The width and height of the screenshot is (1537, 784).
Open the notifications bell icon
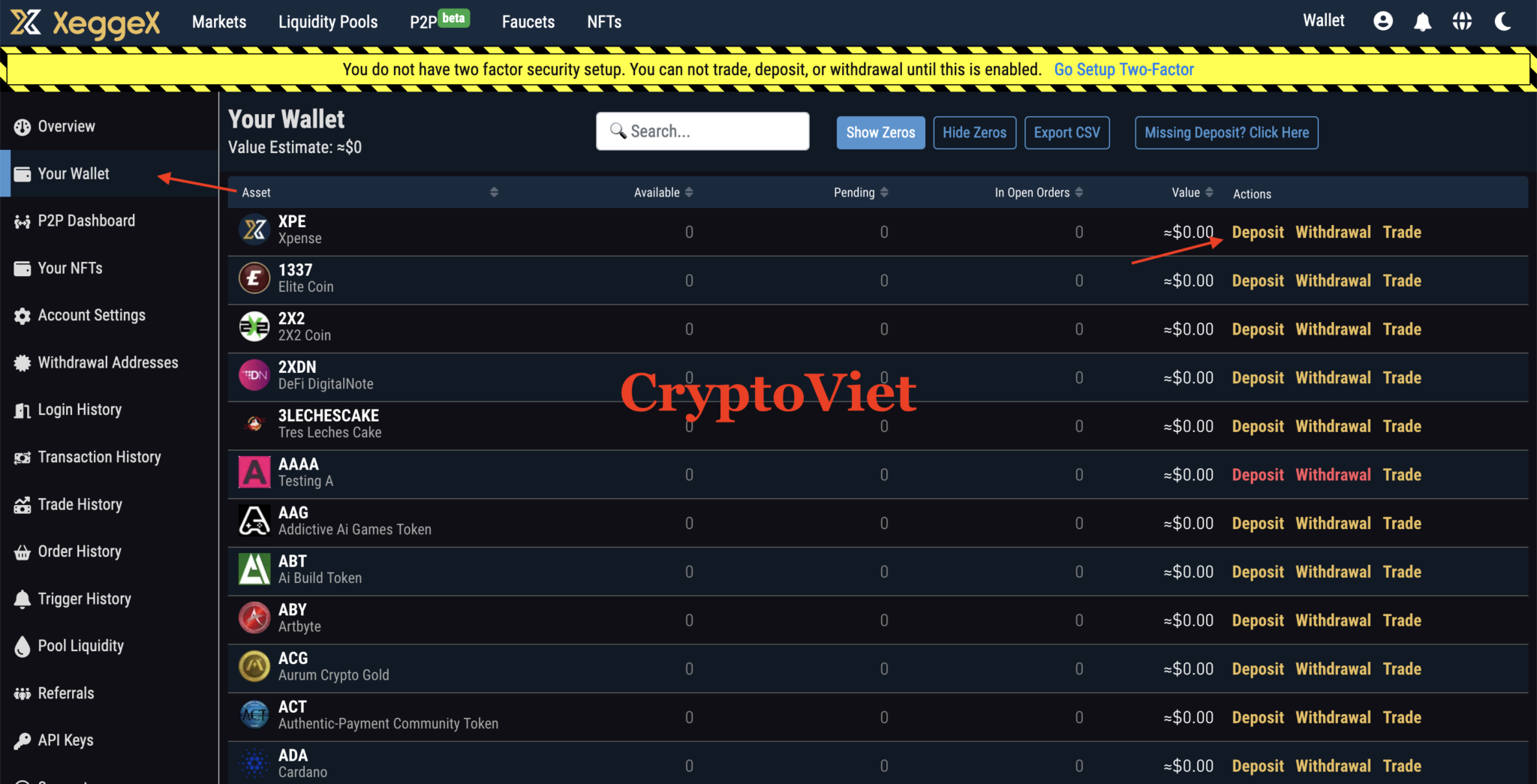tap(1424, 21)
